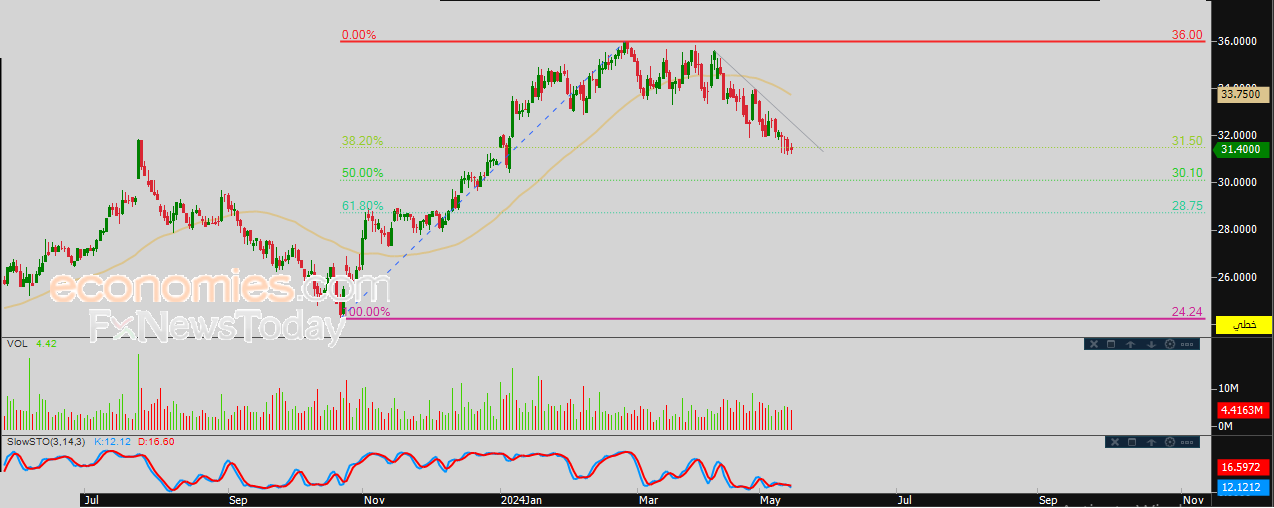1274x508 pixels.
Task: Click the May date axis label
Action: tap(770, 498)
